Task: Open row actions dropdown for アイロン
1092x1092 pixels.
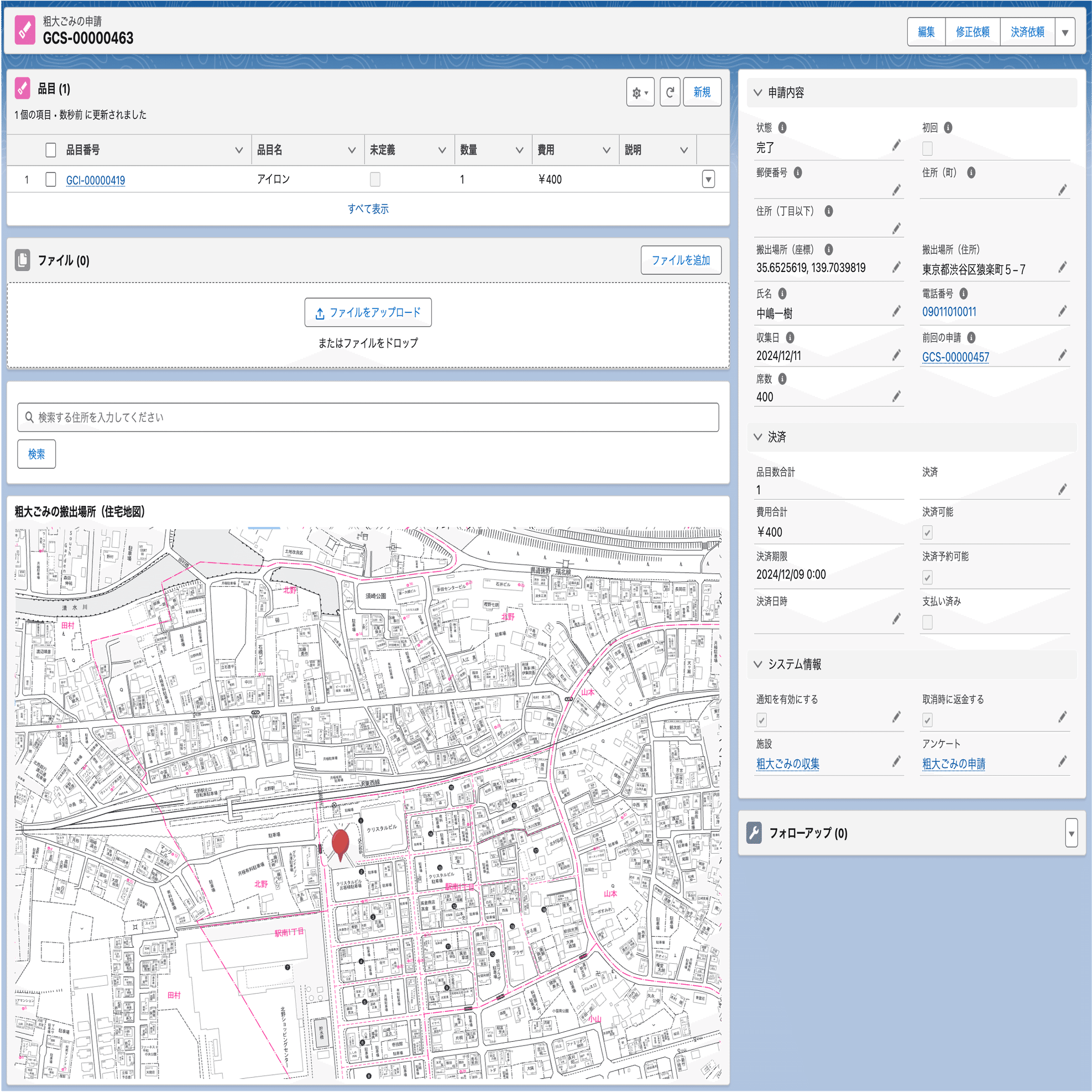Action: (708, 180)
